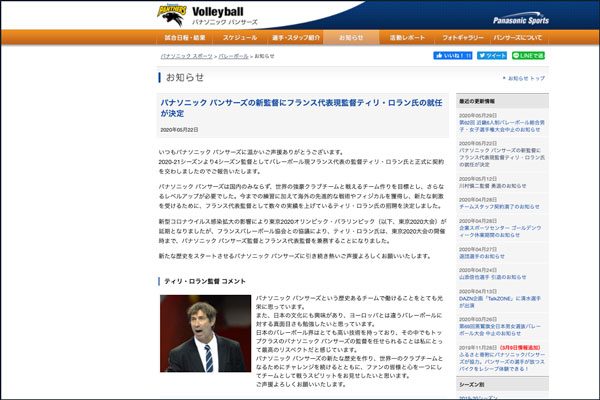Click the バレーボール breadcrumb link
This screenshot has width=600, height=400.
pyautogui.click(x=234, y=56)
